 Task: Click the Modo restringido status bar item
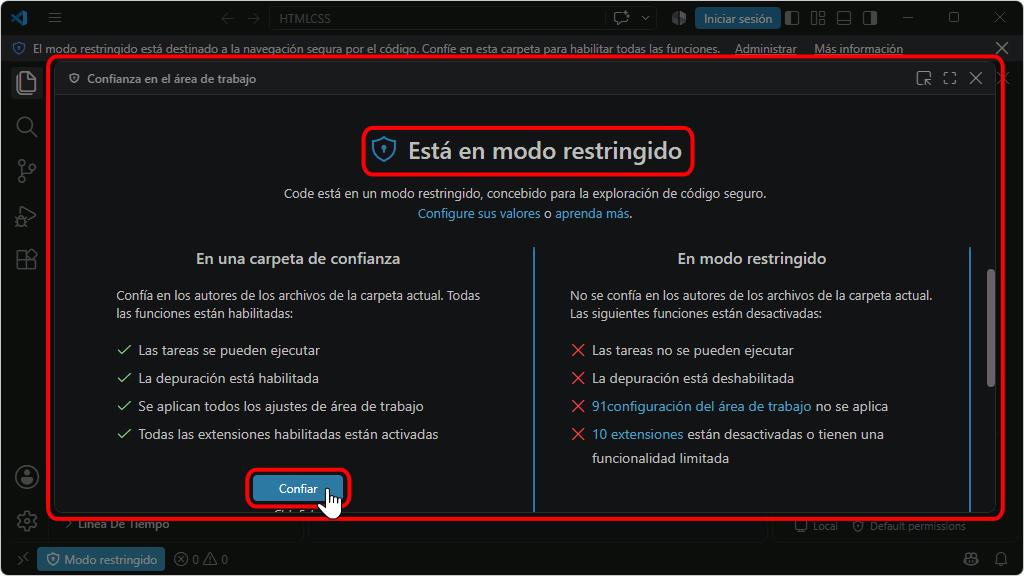tap(101, 560)
